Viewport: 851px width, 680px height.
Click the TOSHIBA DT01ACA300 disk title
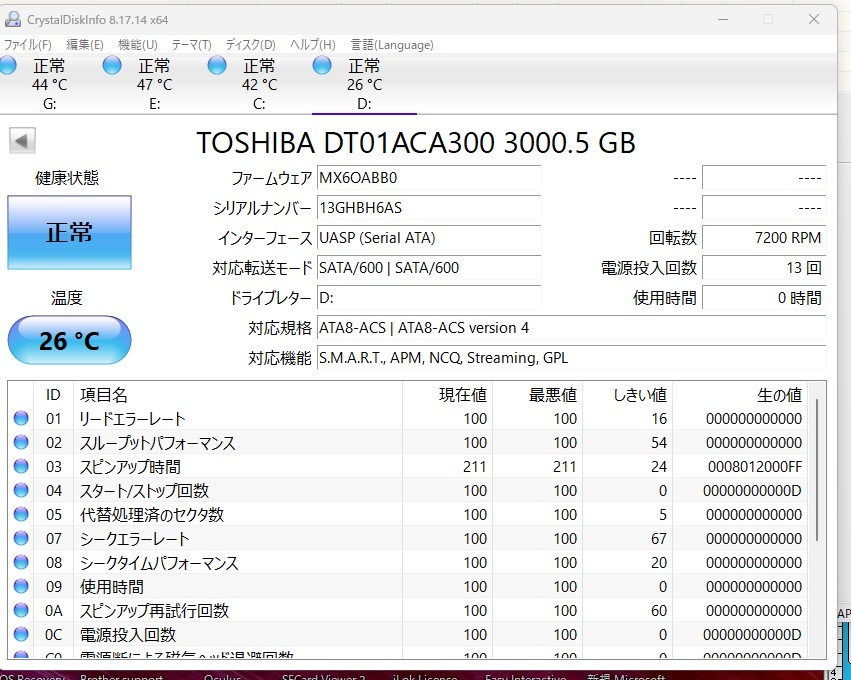pyautogui.click(x=416, y=143)
